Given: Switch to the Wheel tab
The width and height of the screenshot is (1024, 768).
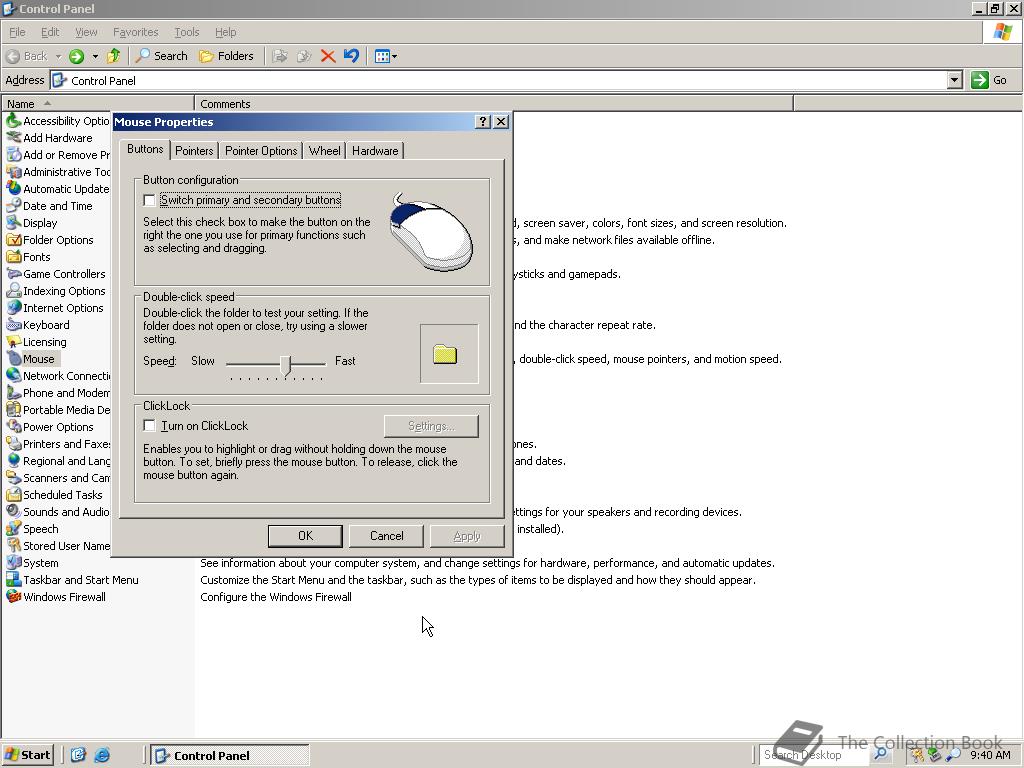Looking at the screenshot, I should [x=325, y=151].
